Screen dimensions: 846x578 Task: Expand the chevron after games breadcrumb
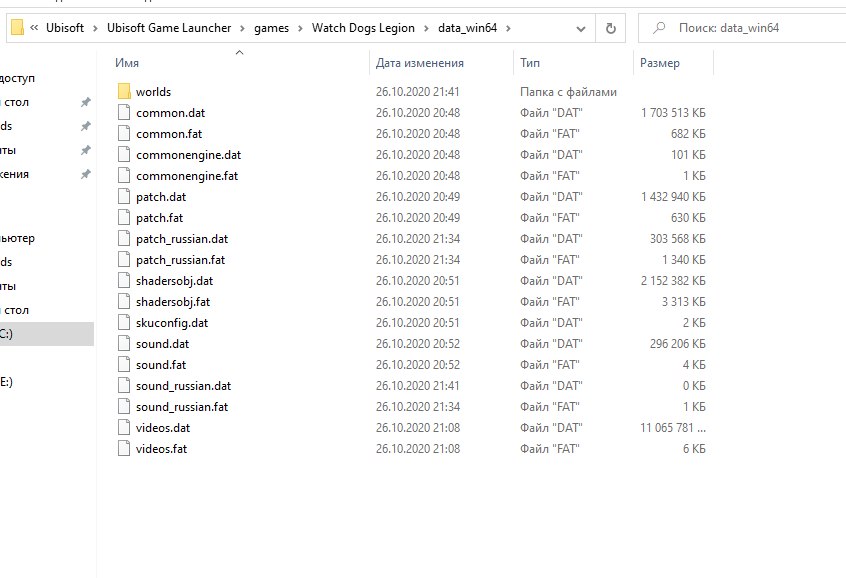tap(301, 29)
